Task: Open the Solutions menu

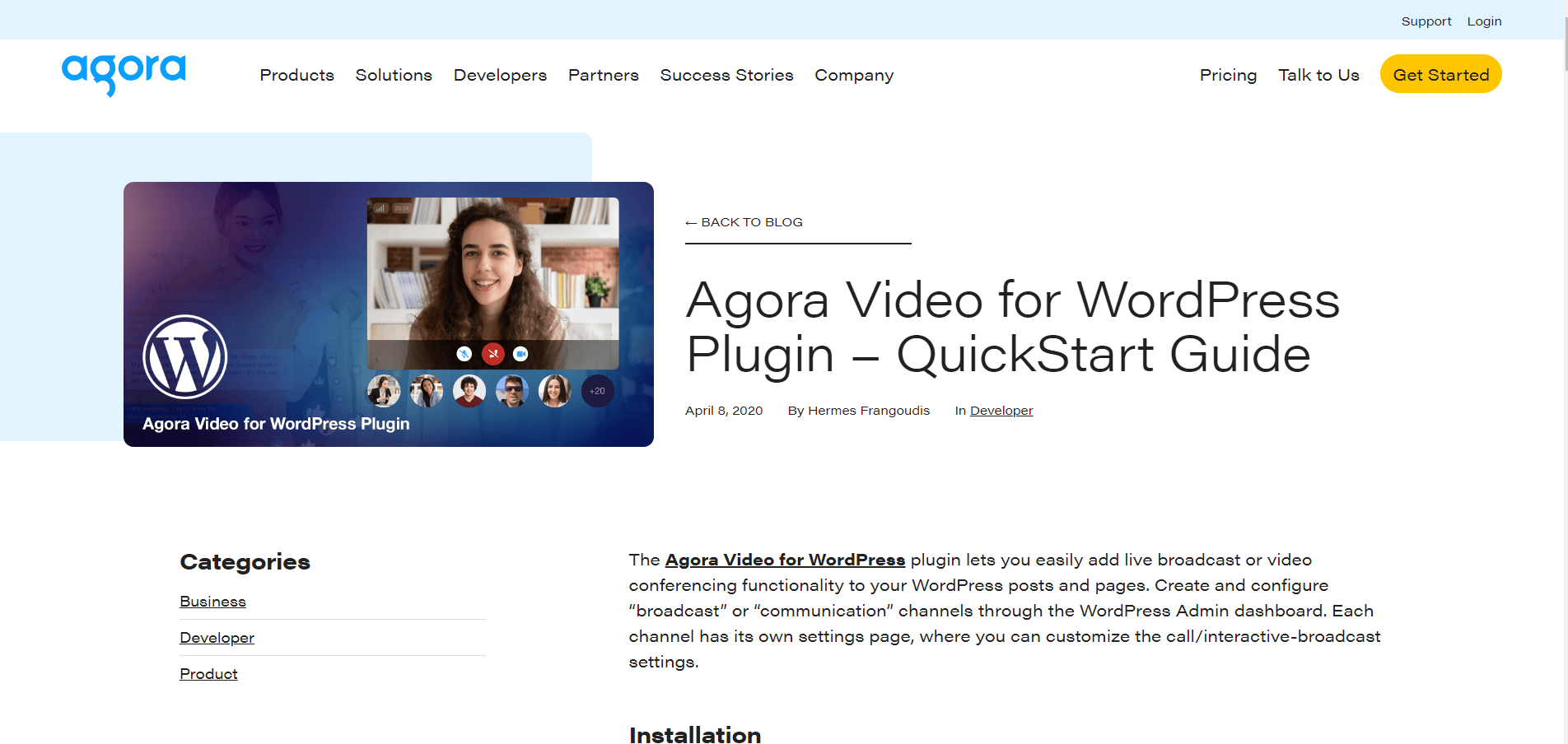Action: (x=394, y=75)
